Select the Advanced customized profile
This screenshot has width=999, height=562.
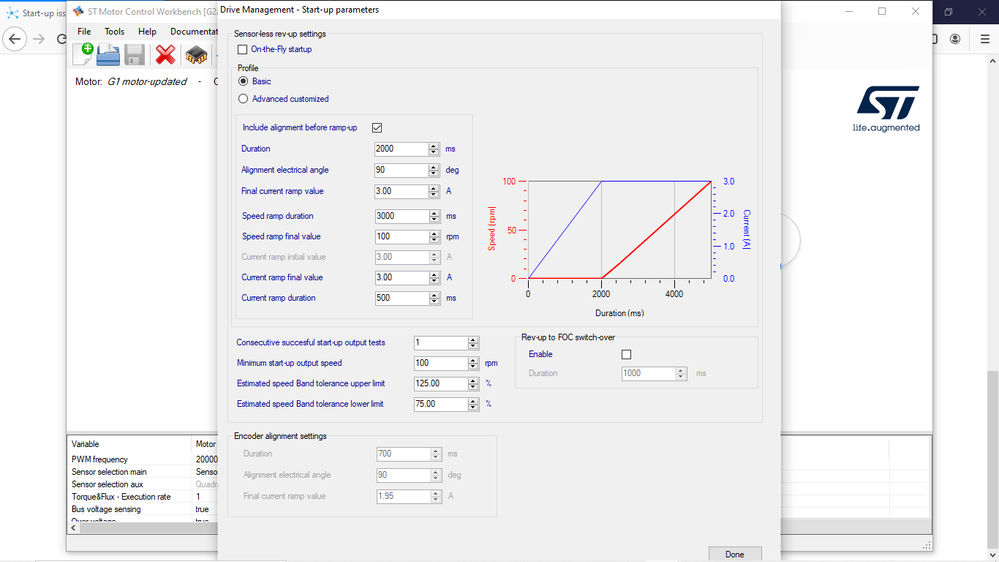pyautogui.click(x=243, y=99)
